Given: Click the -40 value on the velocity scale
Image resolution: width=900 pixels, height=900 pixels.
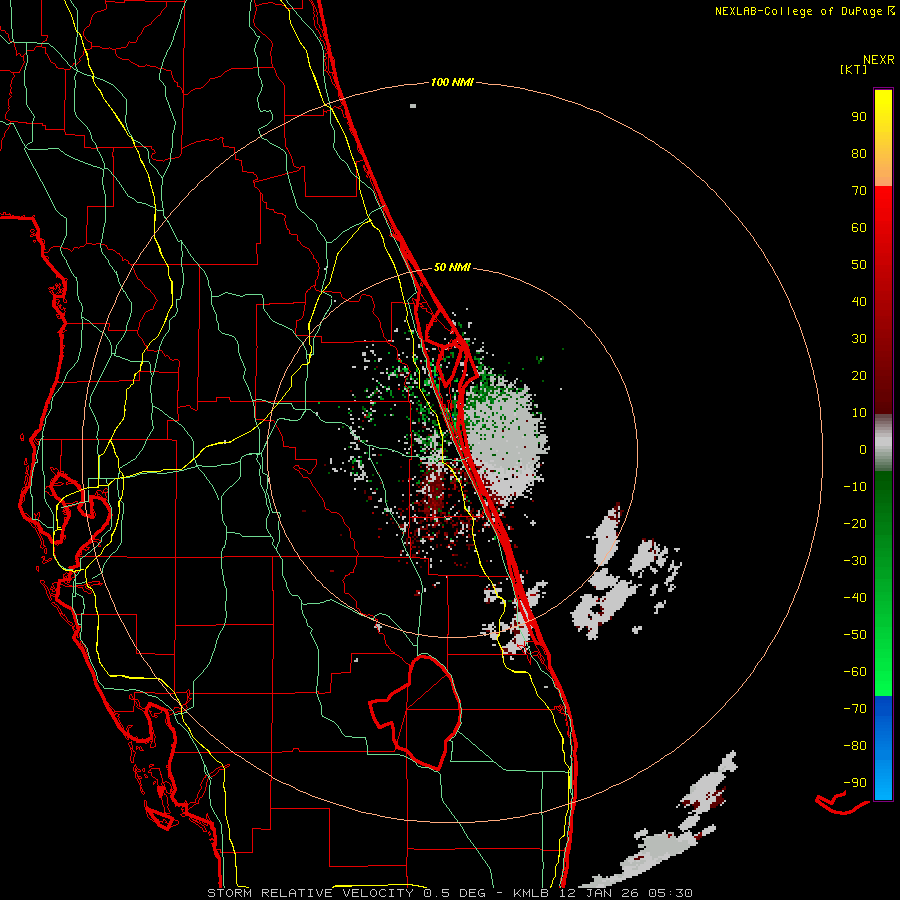Looking at the screenshot, I should pos(855,598).
